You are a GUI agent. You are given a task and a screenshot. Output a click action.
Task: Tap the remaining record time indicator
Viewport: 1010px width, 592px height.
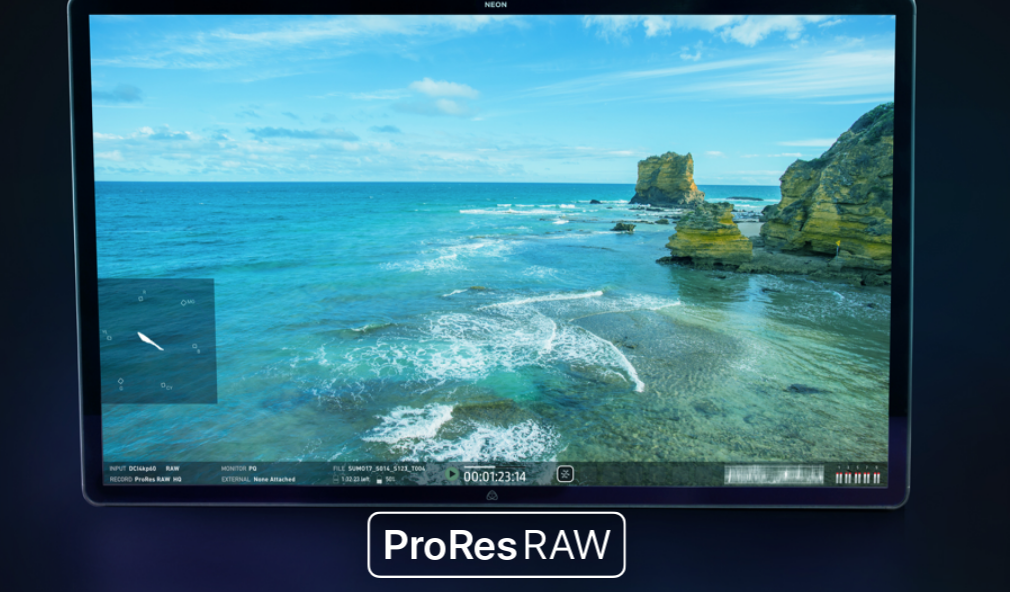pos(355,479)
